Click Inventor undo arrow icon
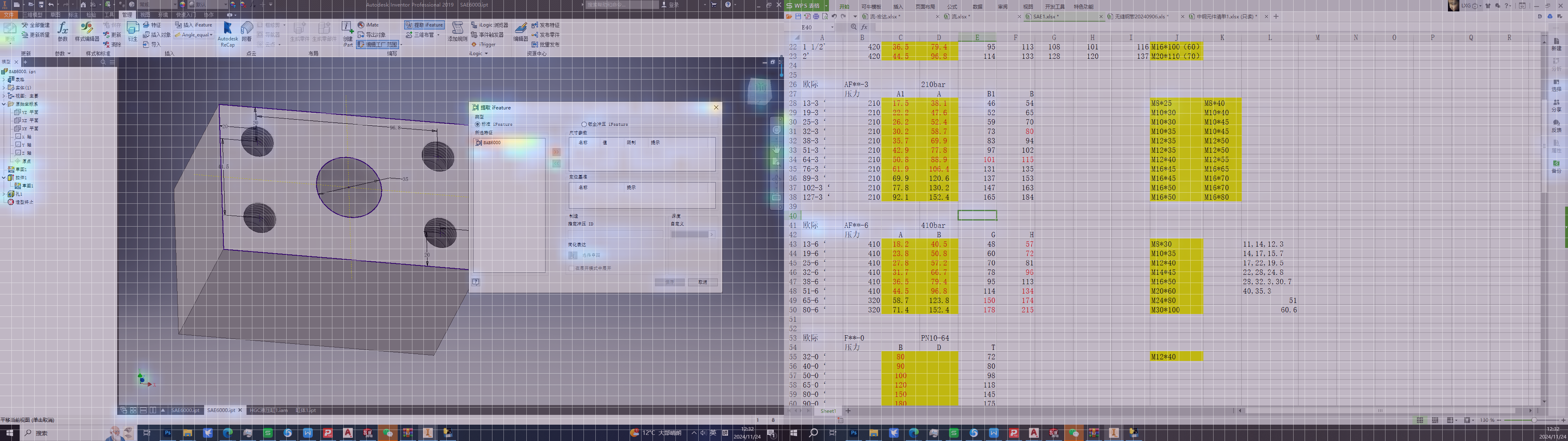Viewport: 1568px width, 441px height. click(51, 5)
